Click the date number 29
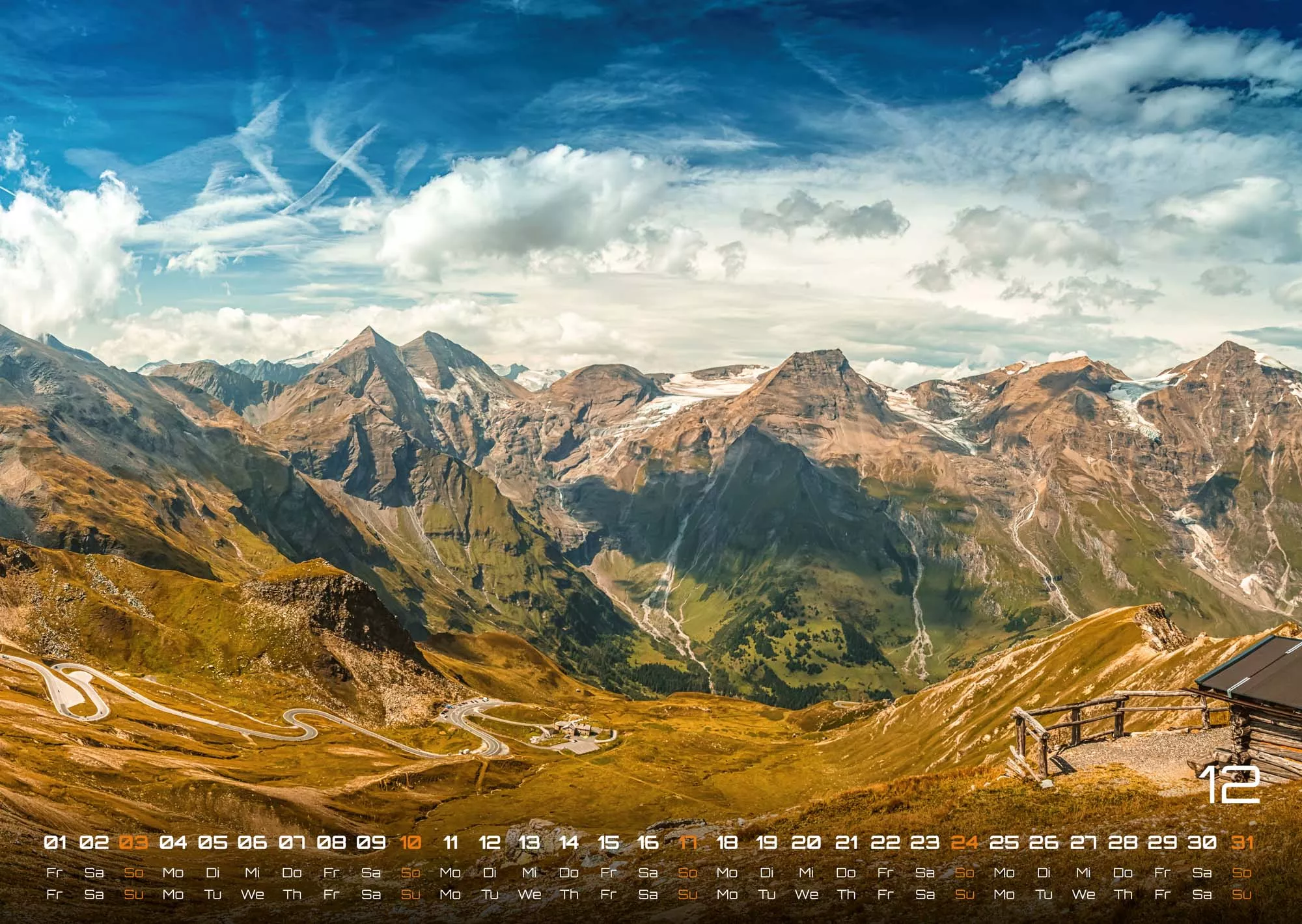 (1162, 843)
